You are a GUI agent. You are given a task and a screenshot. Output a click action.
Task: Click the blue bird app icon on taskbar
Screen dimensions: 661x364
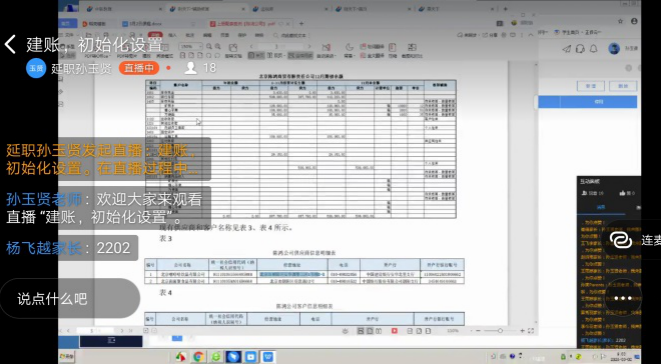point(233,357)
